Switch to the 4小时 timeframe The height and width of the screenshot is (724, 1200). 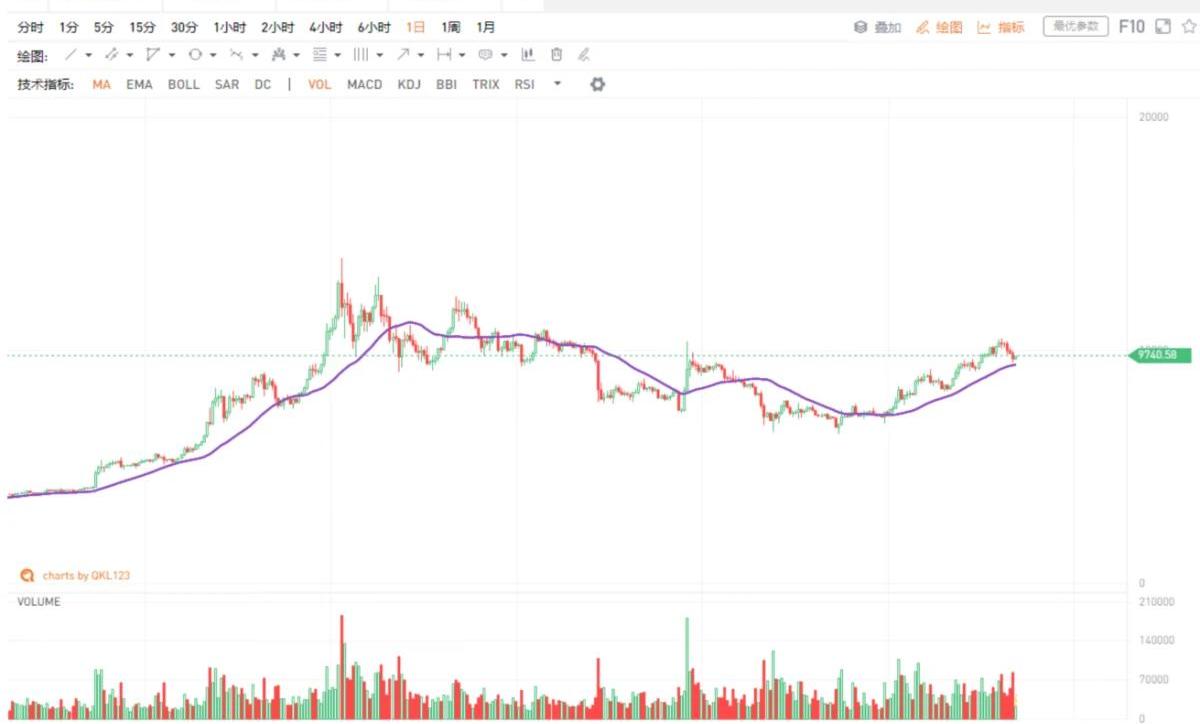point(325,27)
